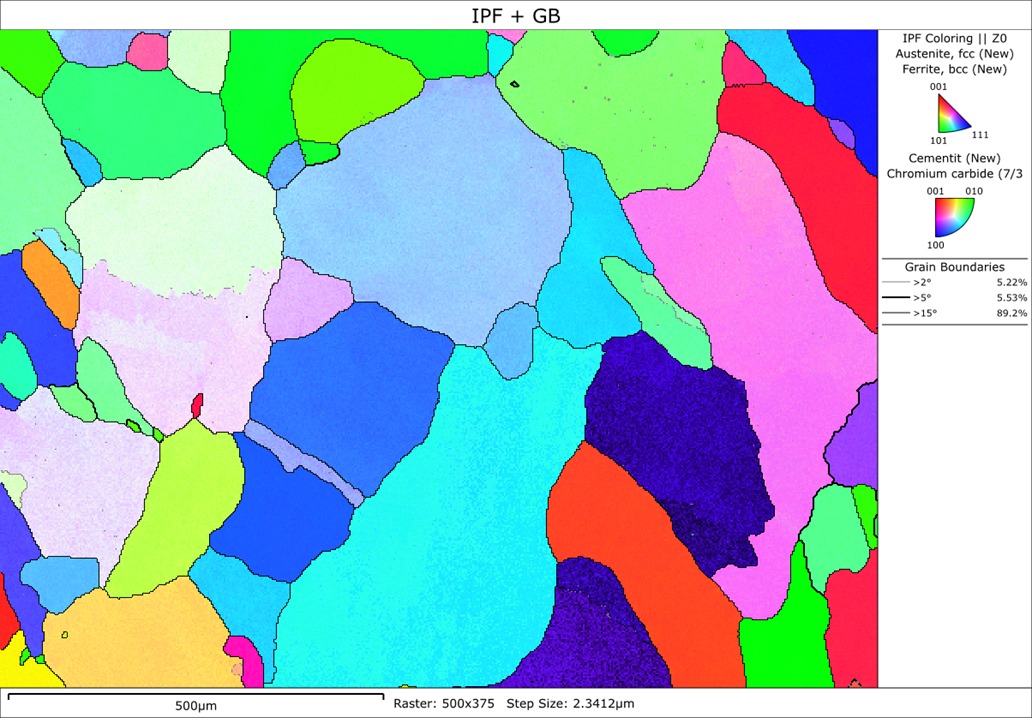Image resolution: width=1032 pixels, height=720 pixels.
Task: Click the >15° grain boundary legend entry
Action: tap(954, 313)
